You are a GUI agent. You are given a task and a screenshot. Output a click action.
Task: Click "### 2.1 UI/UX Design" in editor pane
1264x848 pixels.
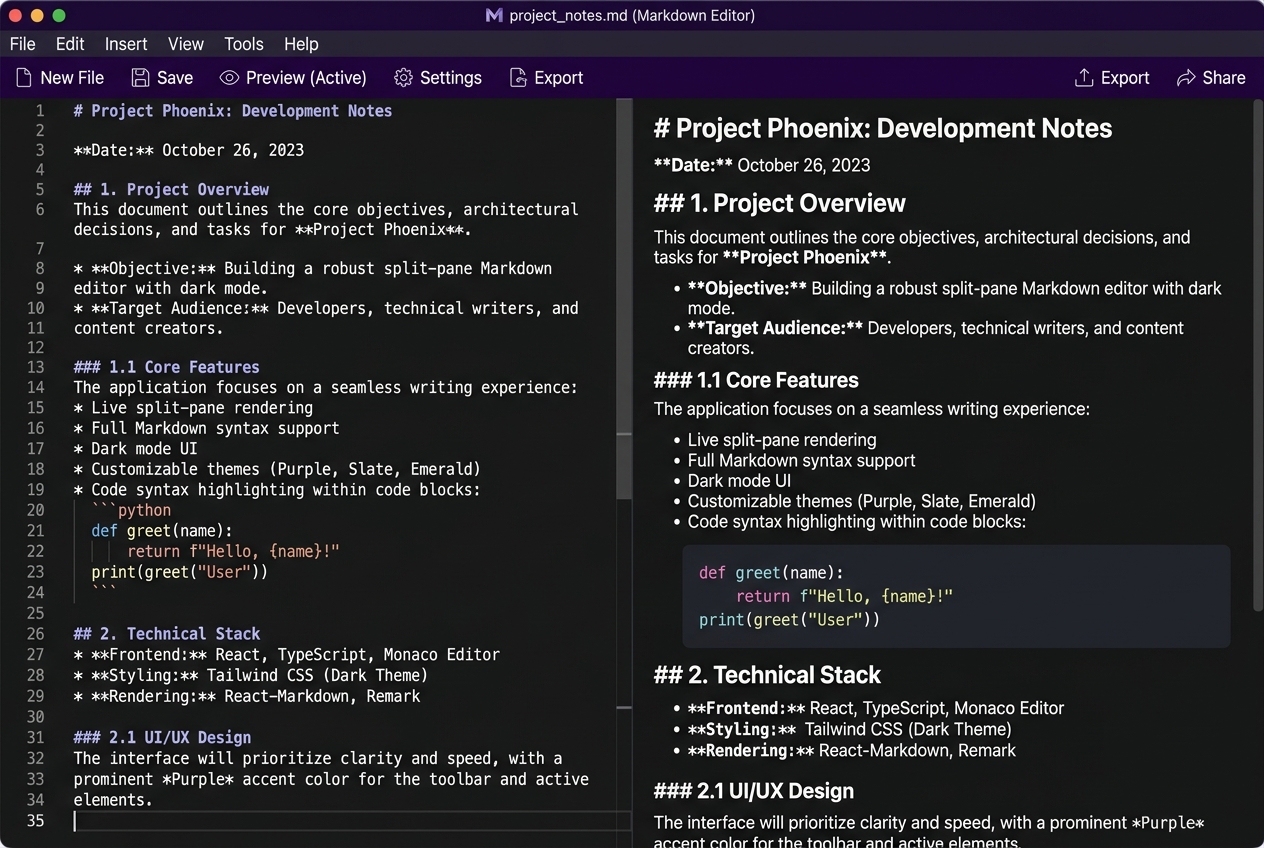pyautogui.click(x=162, y=738)
